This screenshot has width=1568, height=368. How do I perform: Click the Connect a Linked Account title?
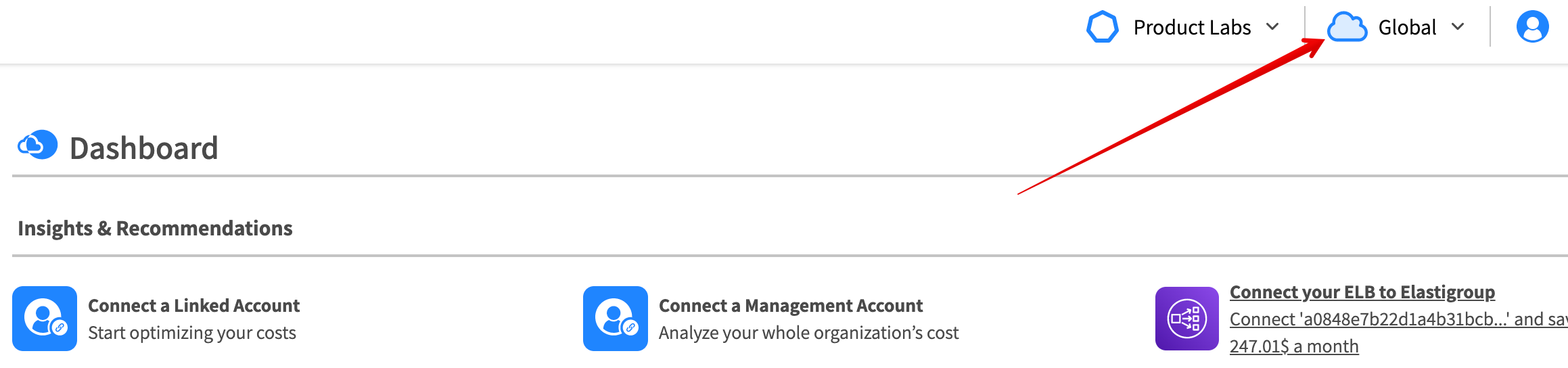tap(193, 306)
